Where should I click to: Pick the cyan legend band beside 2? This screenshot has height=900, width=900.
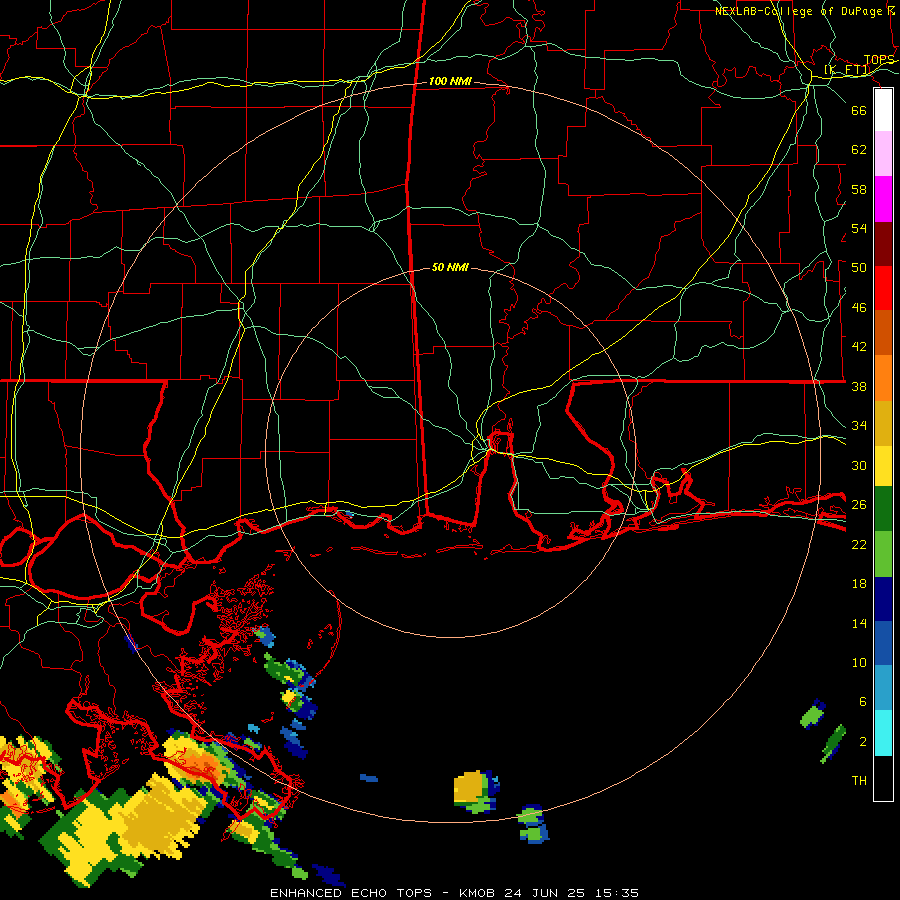coord(883,733)
